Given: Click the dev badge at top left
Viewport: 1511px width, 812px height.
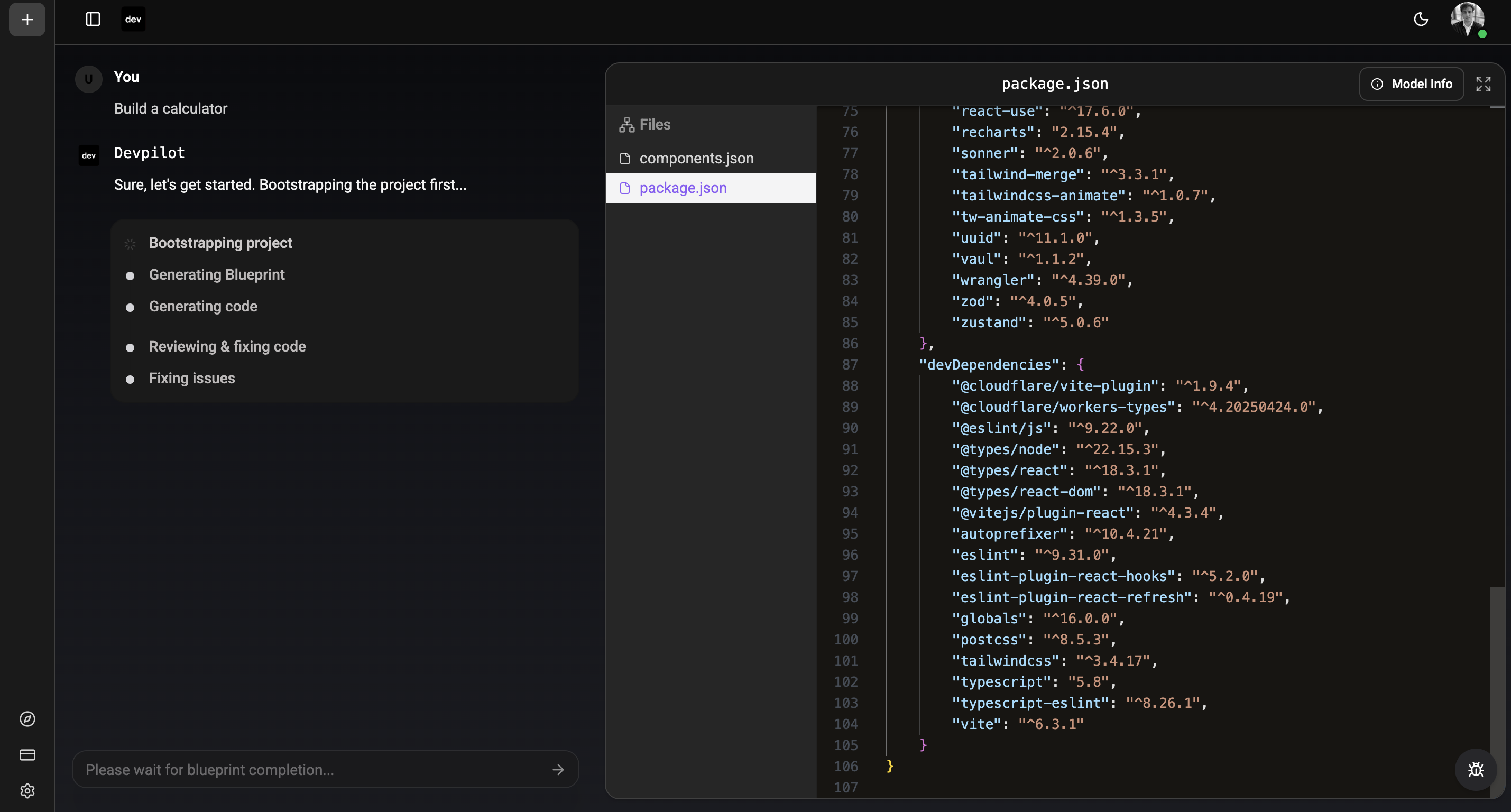Looking at the screenshot, I should pos(133,19).
